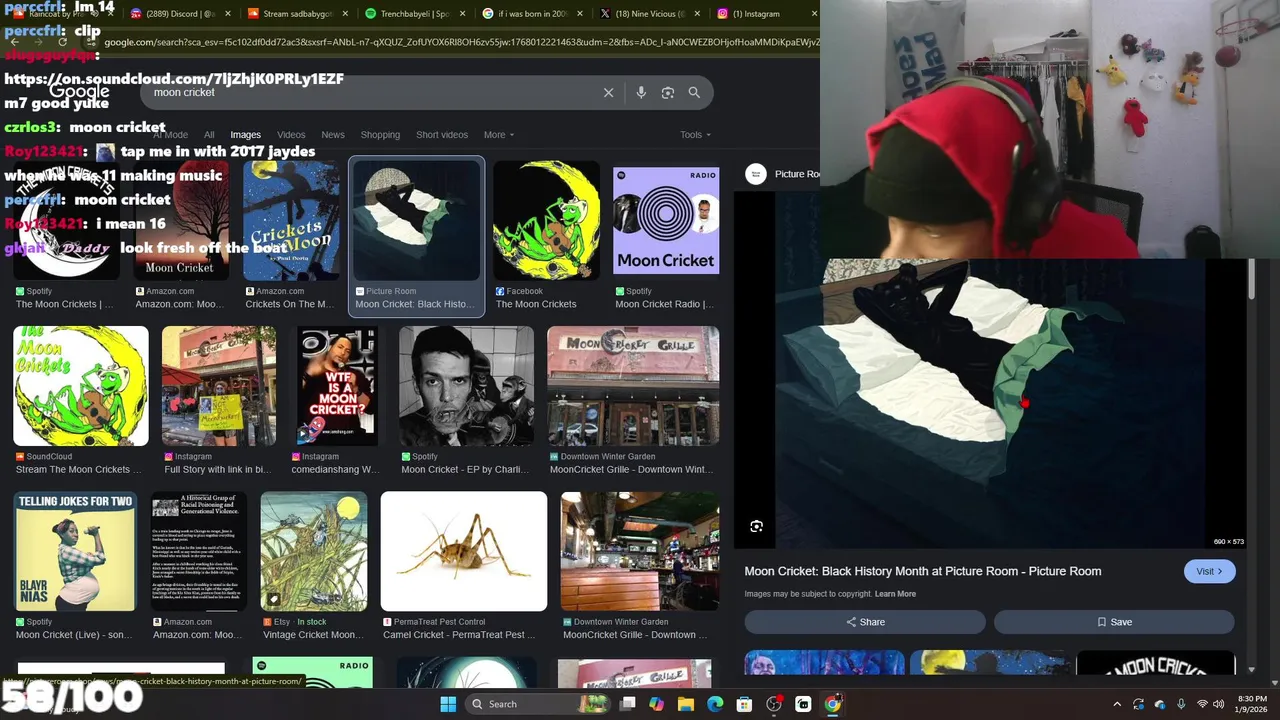Open the tray microphone indicator
The width and height of the screenshot is (1280, 720).
tap(1181, 704)
